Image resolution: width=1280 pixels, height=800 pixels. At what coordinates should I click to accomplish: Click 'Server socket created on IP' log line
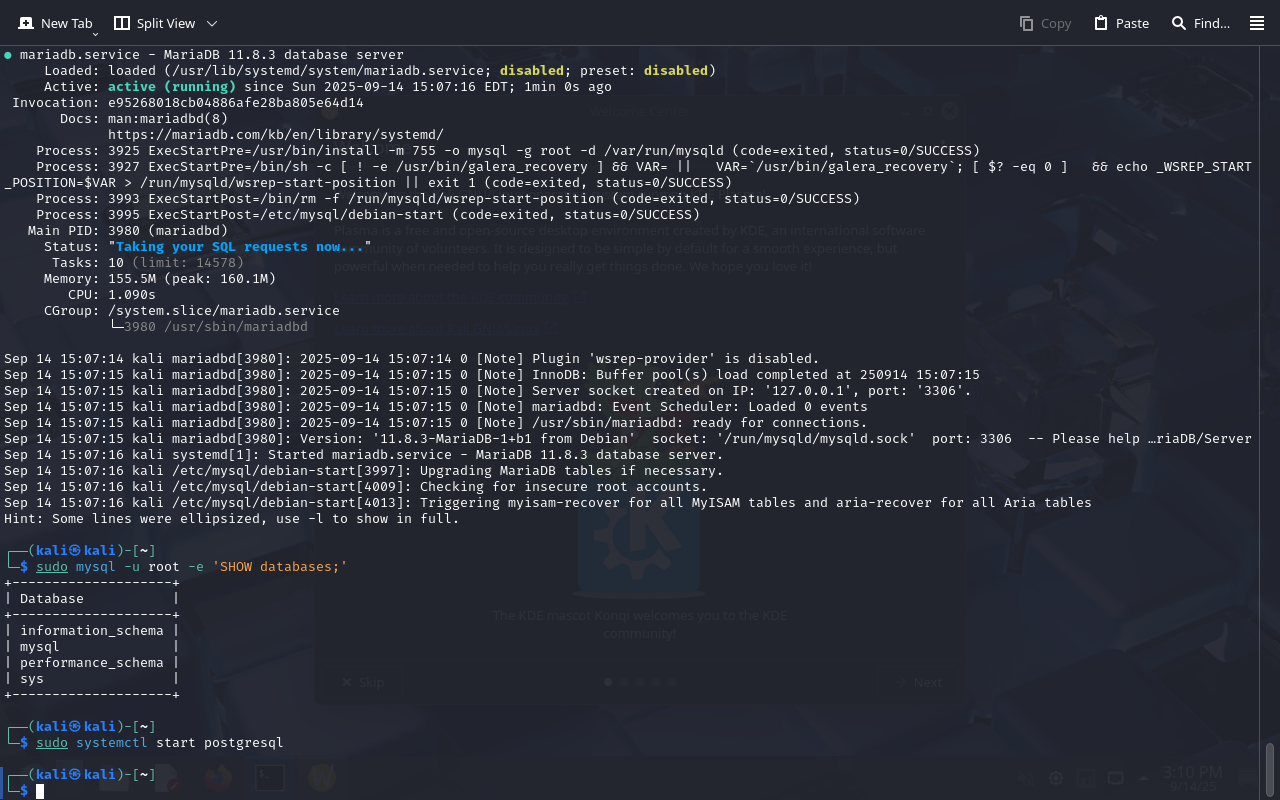click(488, 390)
